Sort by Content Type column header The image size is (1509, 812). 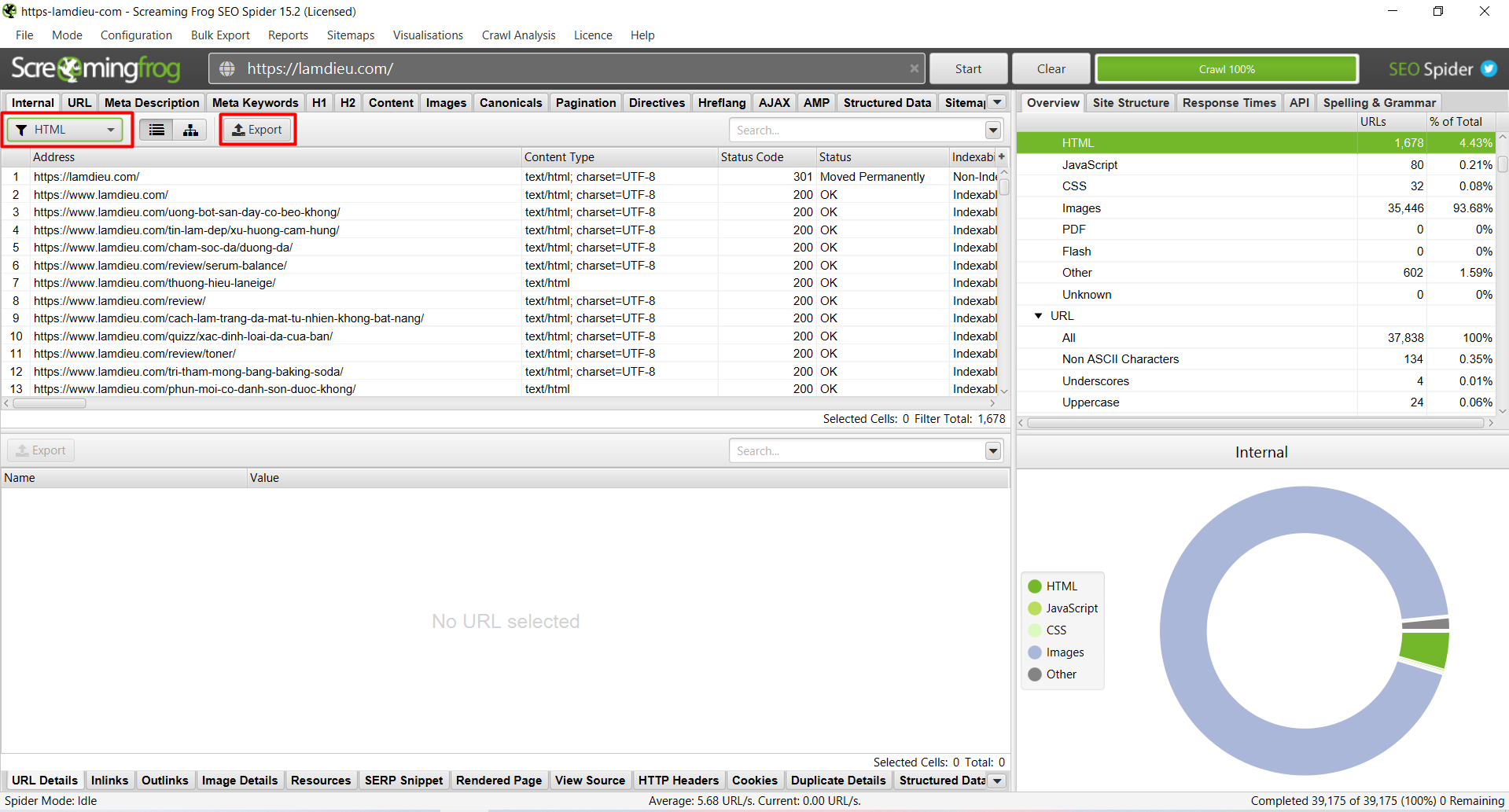click(x=620, y=156)
